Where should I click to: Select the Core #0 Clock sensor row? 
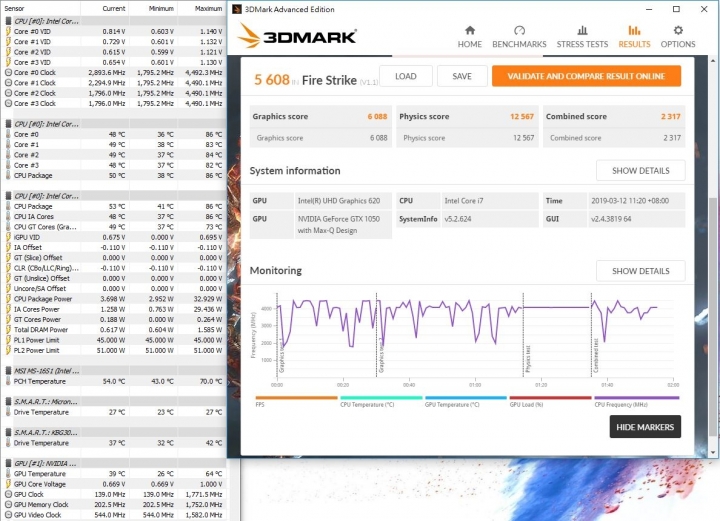pos(113,73)
